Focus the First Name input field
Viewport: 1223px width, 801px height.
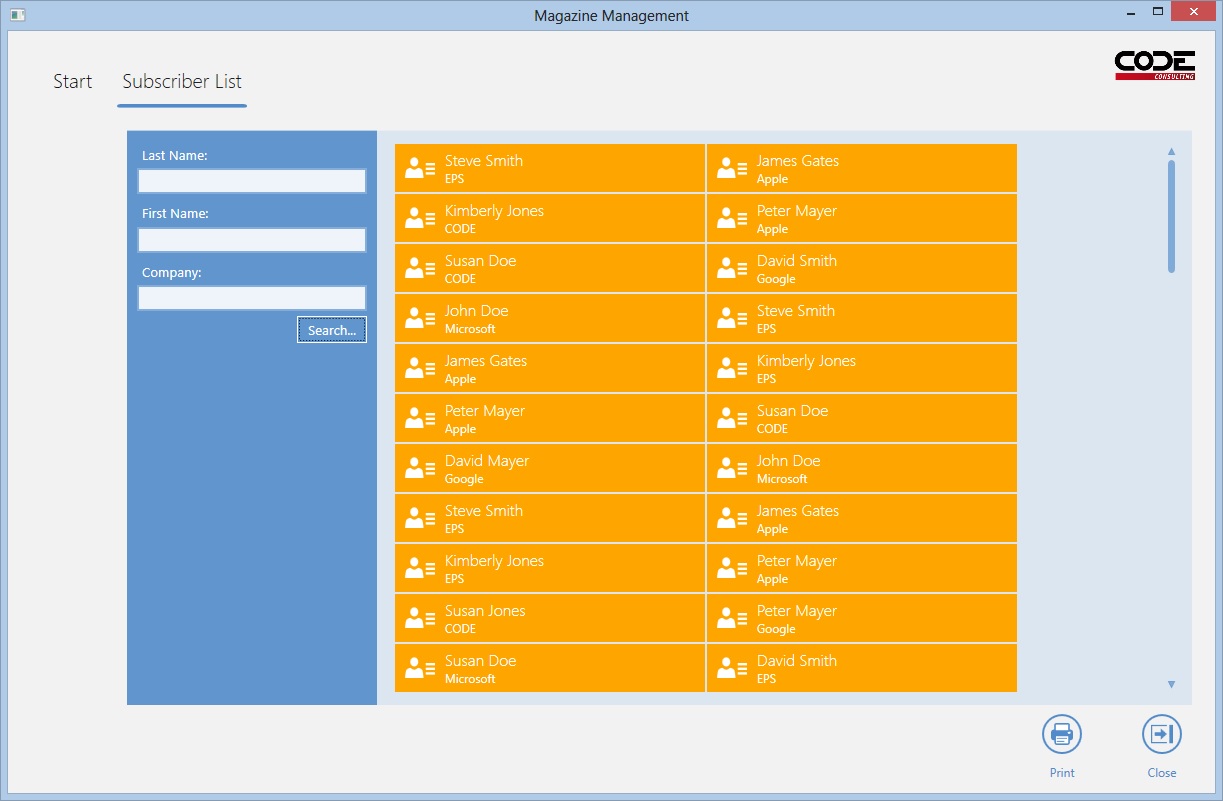252,240
